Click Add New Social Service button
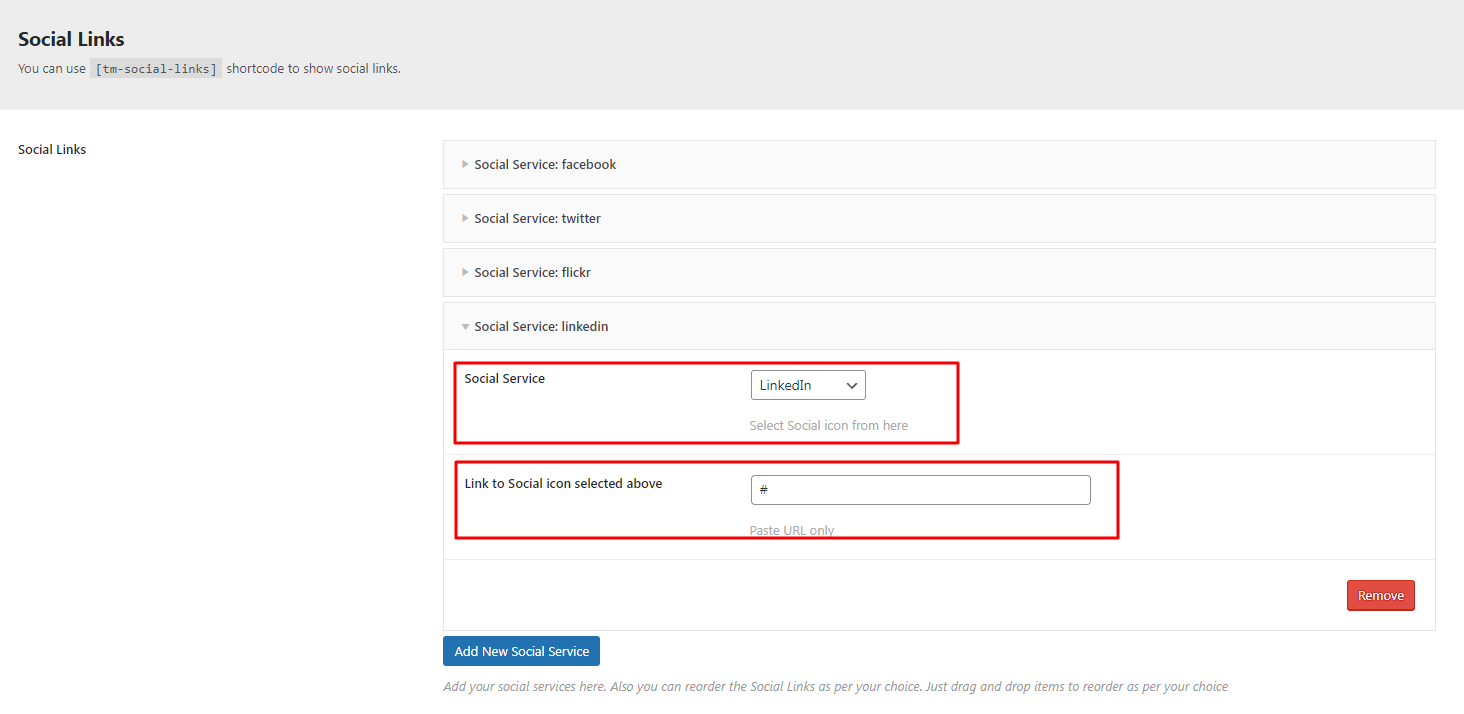The width and height of the screenshot is (1464, 714). 521,651
